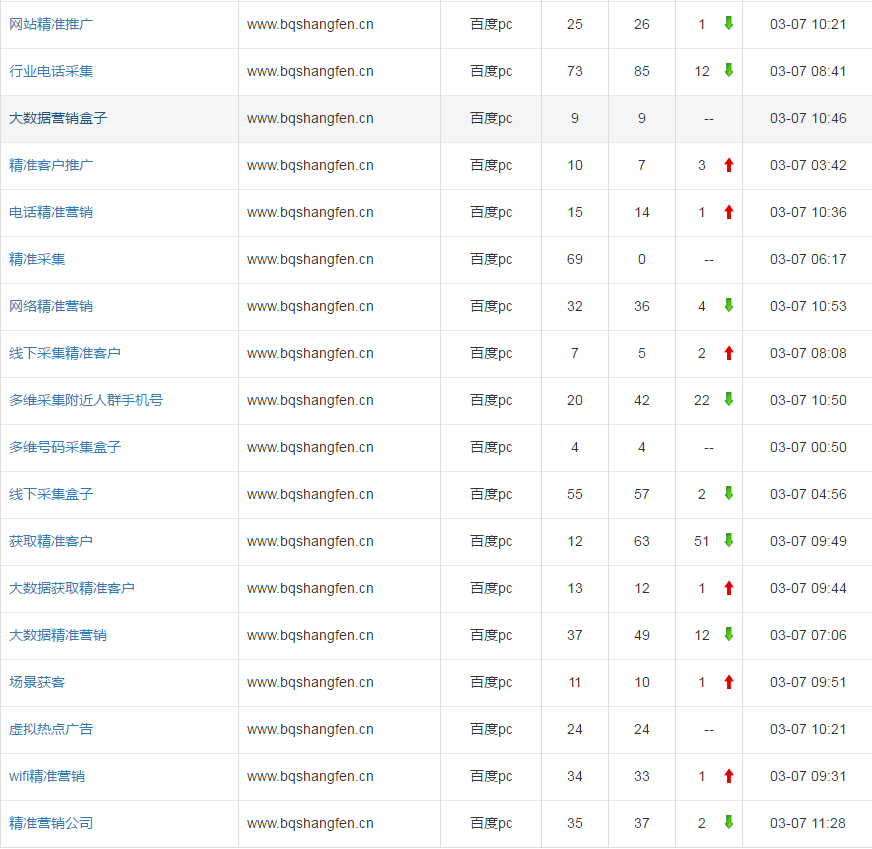872x849 pixels.
Task: Click green down arrow in 获取精准客户 row
Action: tap(729, 540)
